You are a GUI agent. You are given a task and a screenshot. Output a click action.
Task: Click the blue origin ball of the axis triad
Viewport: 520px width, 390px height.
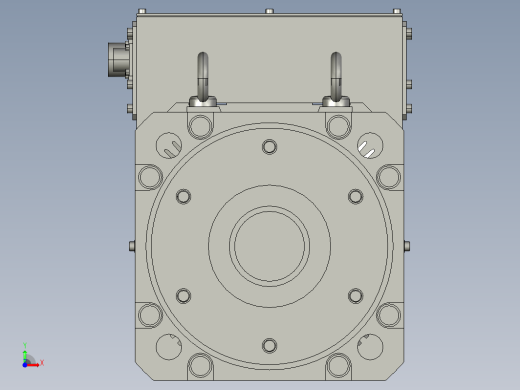pos(25,365)
